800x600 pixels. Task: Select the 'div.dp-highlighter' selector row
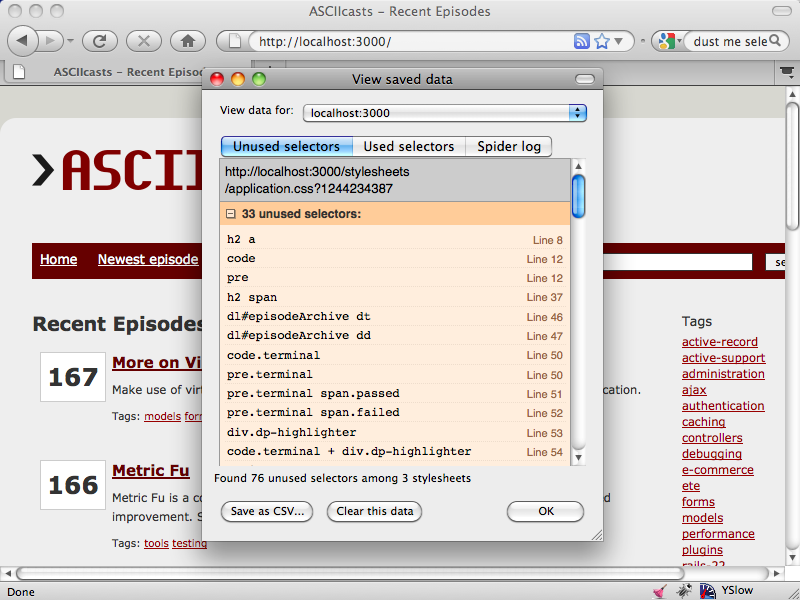coord(395,432)
